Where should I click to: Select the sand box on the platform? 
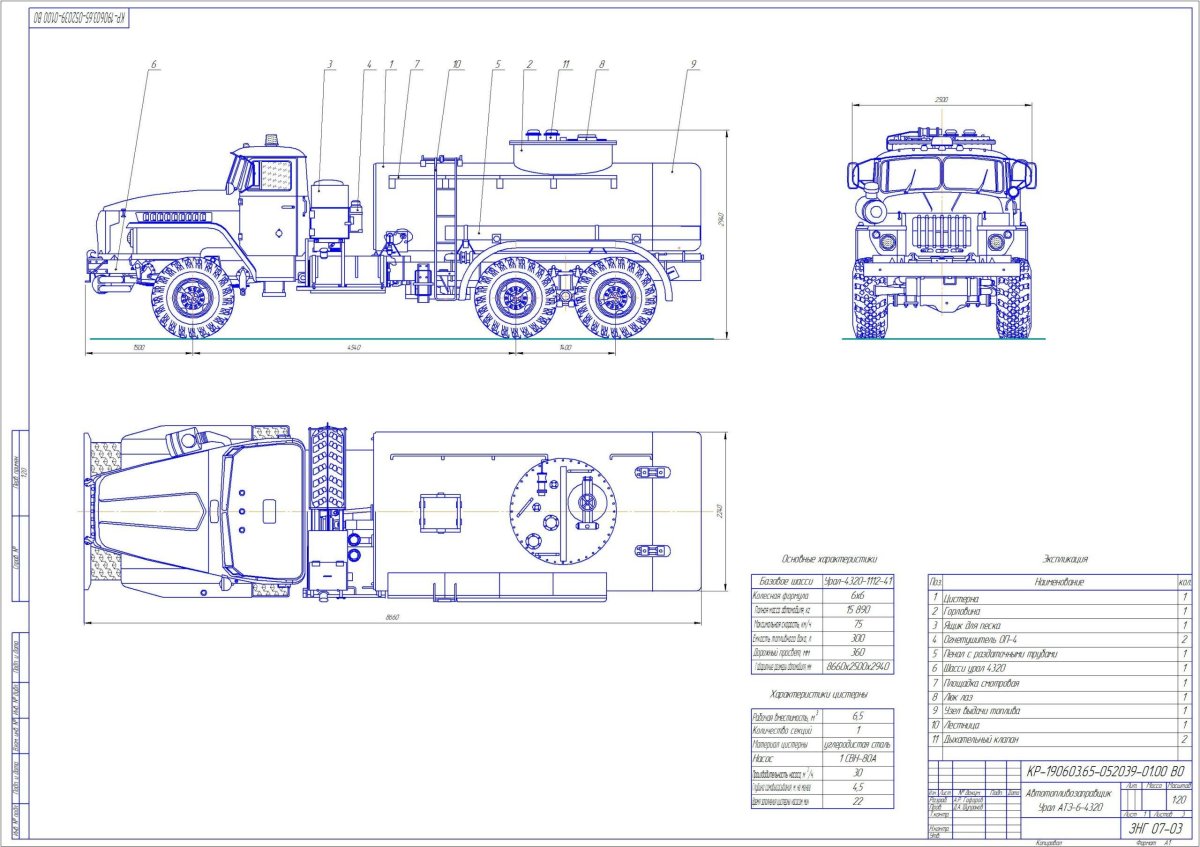tap(330, 210)
